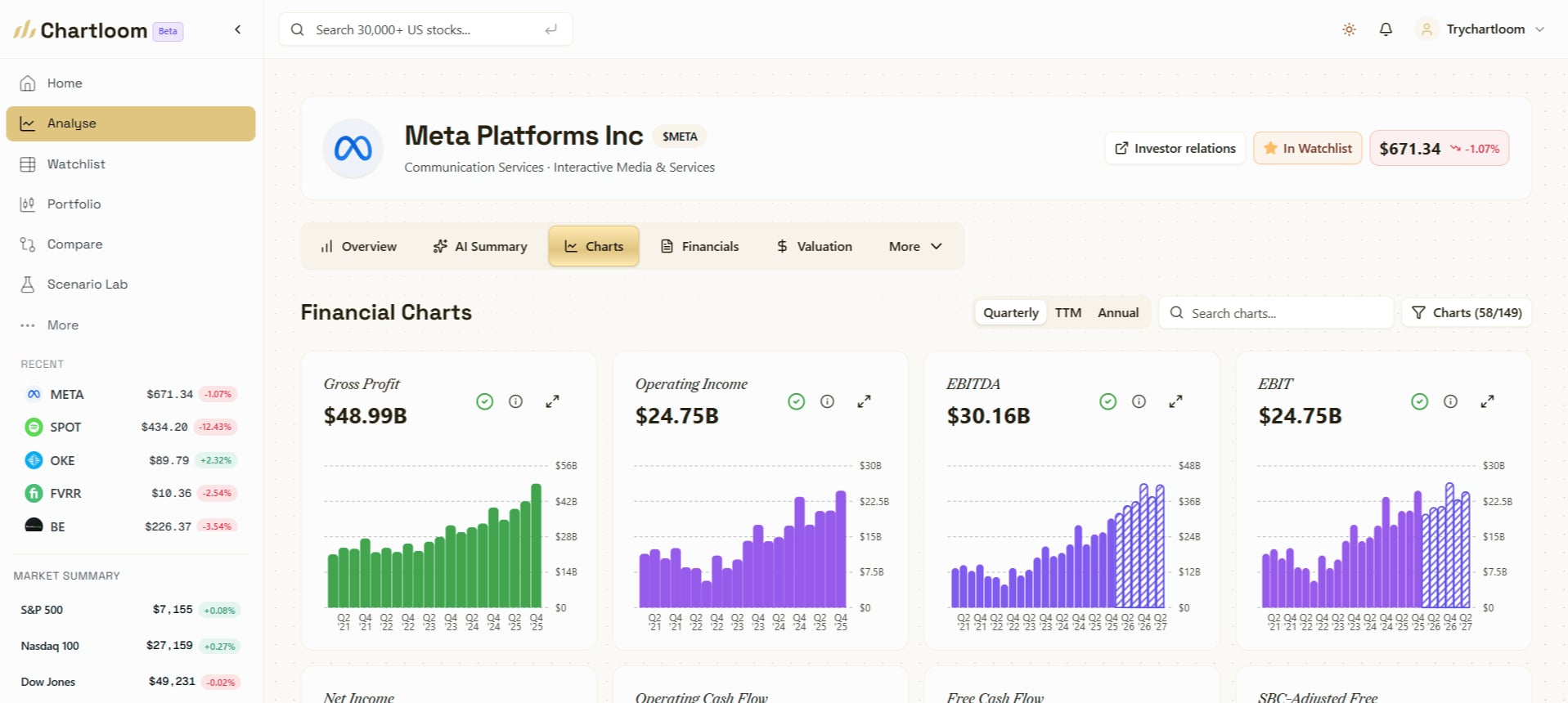Switch to the AI Summary tab
1568x703 pixels.
480,246
